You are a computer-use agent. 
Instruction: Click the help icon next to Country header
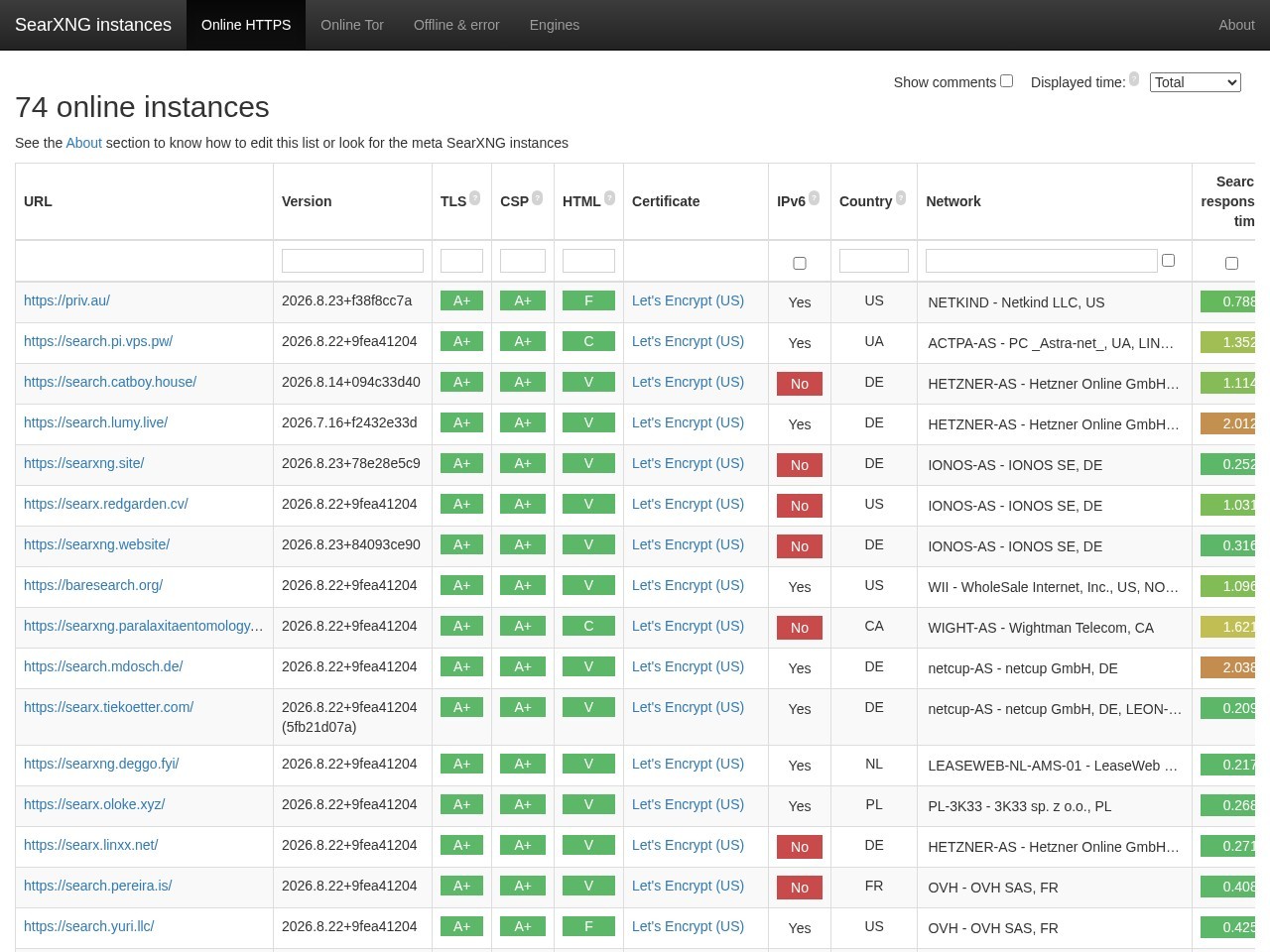[x=901, y=198]
